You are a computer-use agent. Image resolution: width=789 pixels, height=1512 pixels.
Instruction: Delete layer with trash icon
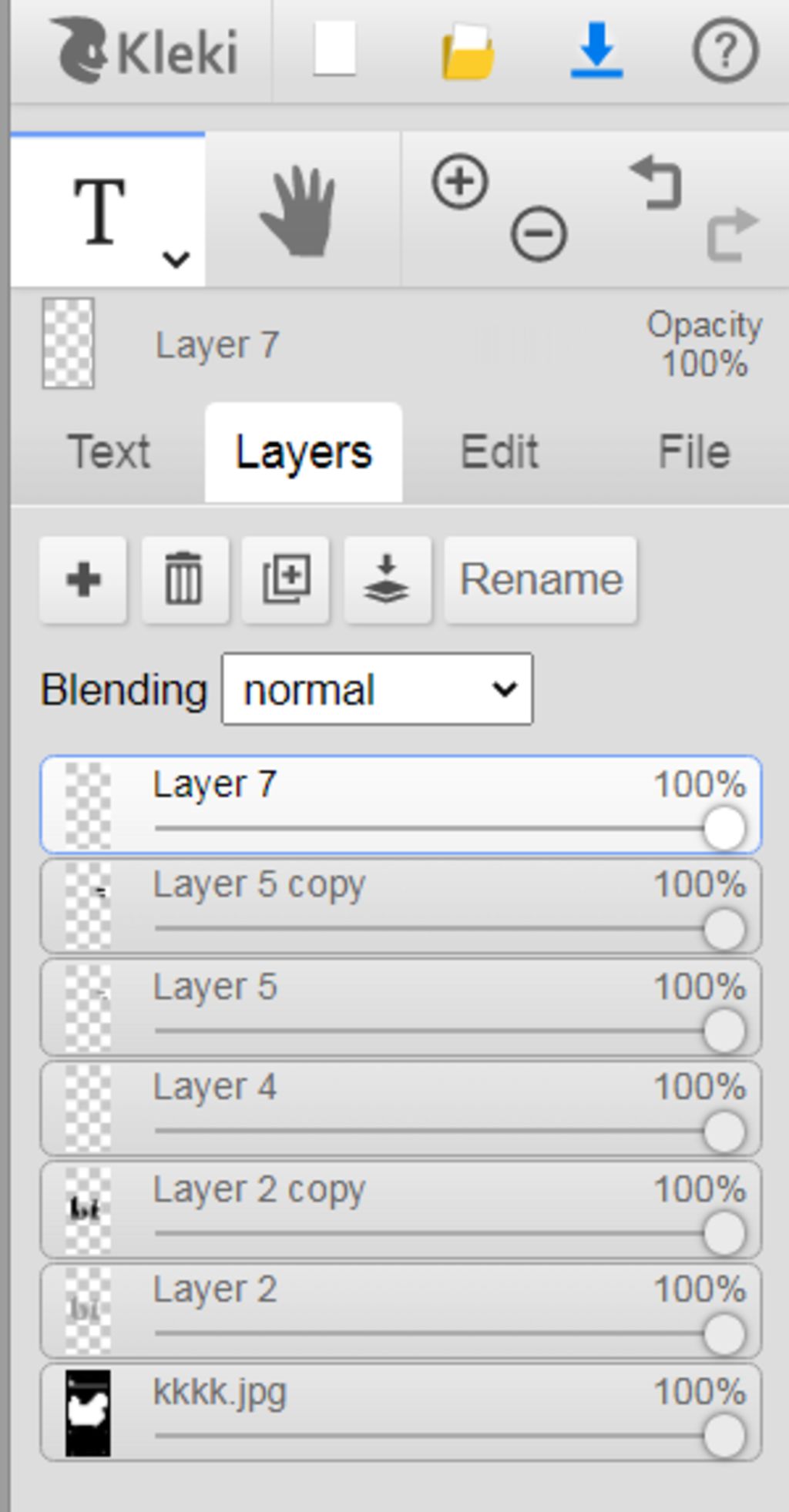tap(184, 579)
